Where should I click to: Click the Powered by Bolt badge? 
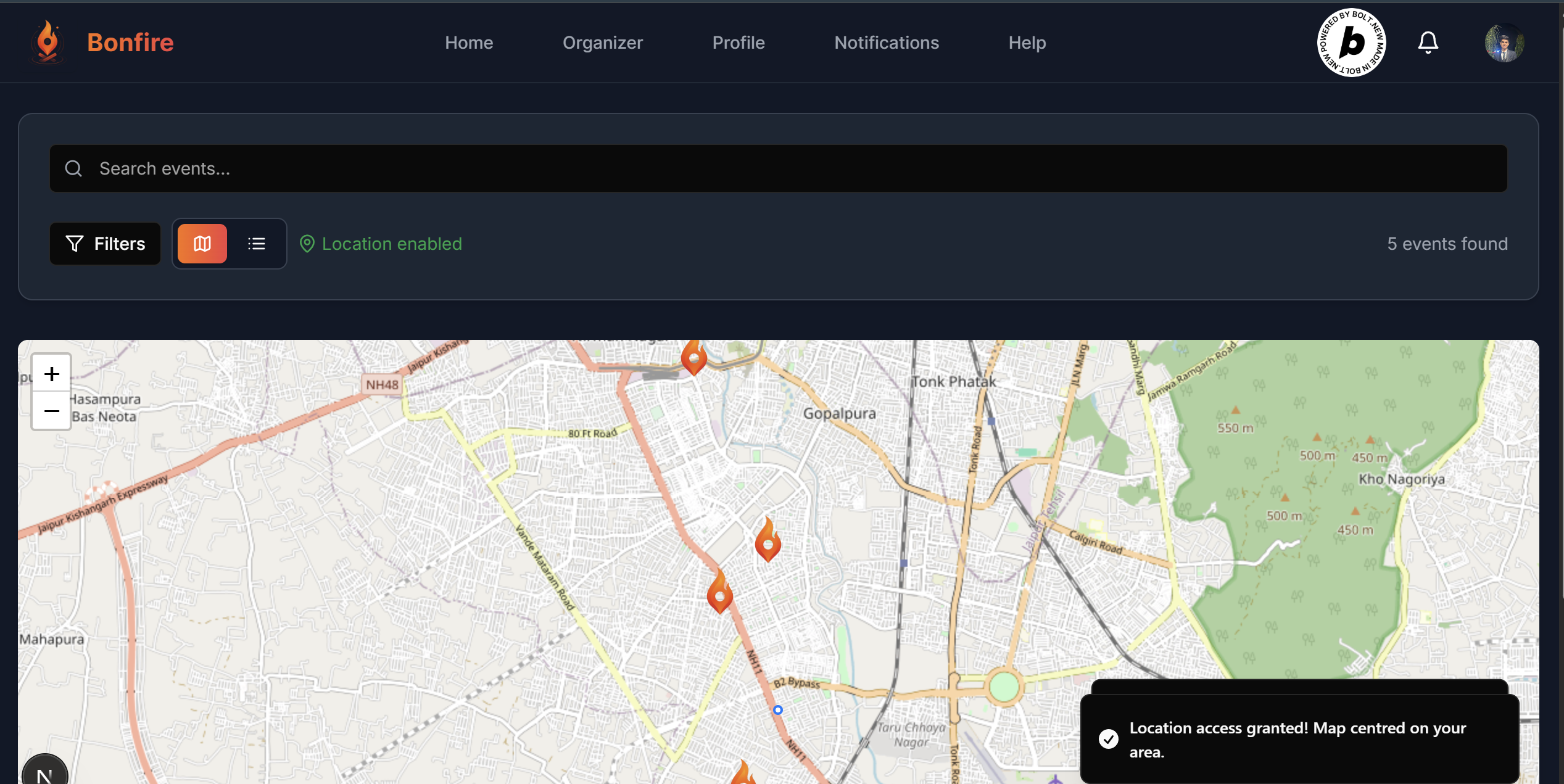[1351, 42]
